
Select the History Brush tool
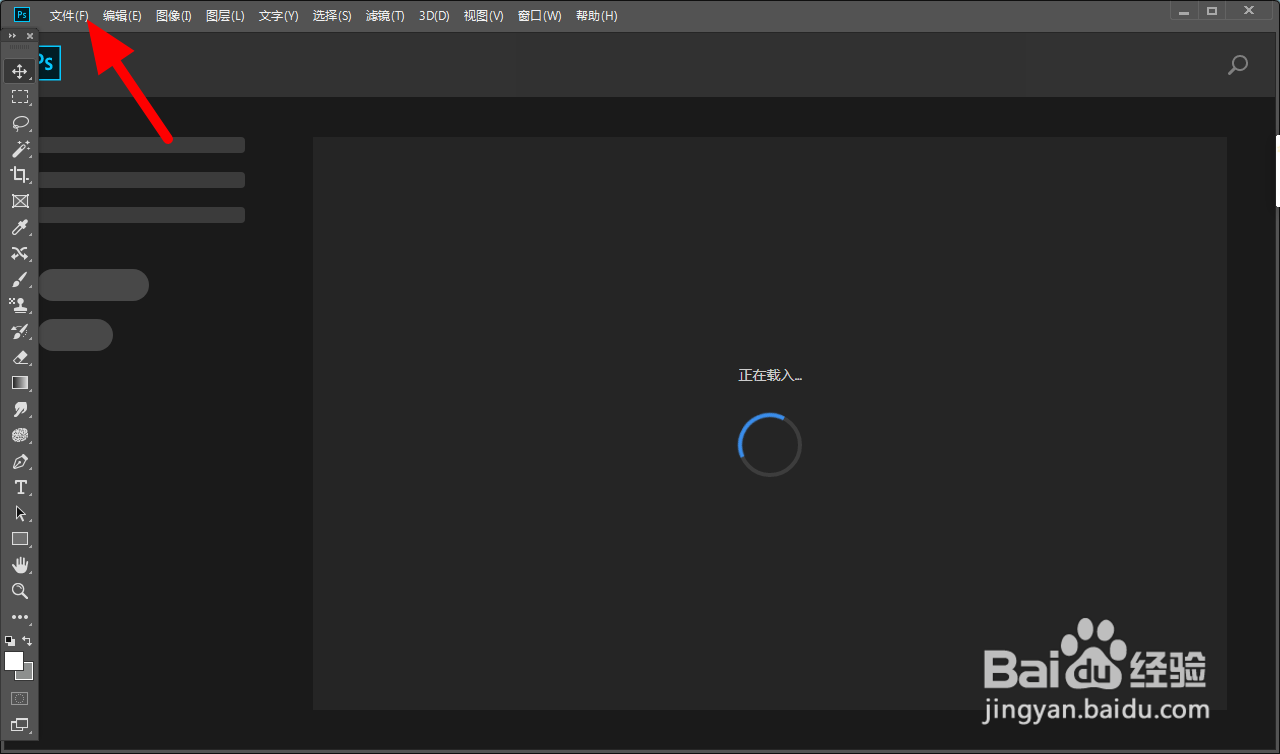tap(19, 331)
